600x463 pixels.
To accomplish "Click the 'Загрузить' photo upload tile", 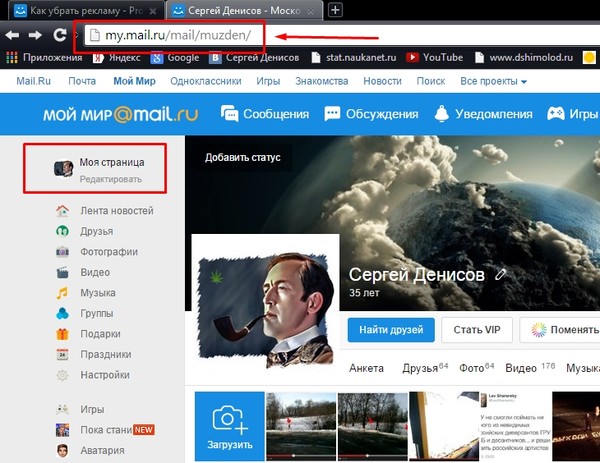I will pyautogui.click(x=230, y=426).
